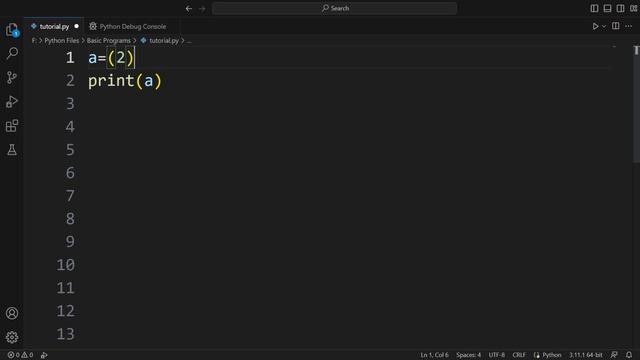The width and height of the screenshot is (640, 360).
Task: Run the Python file with play button
Action: pos(595,26)
